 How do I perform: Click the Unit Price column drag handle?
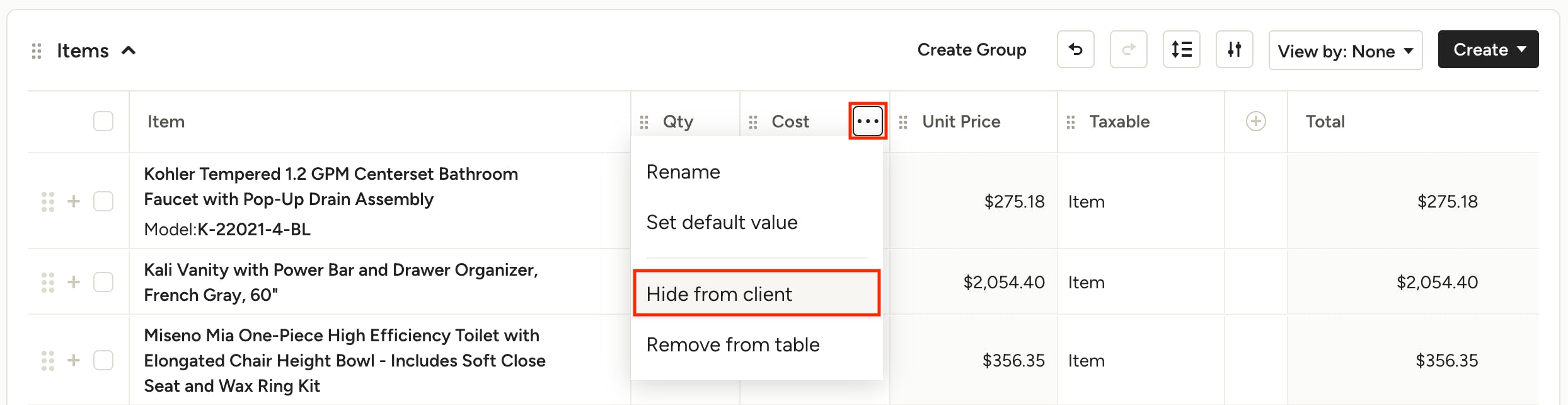click(x=903, y=122)
